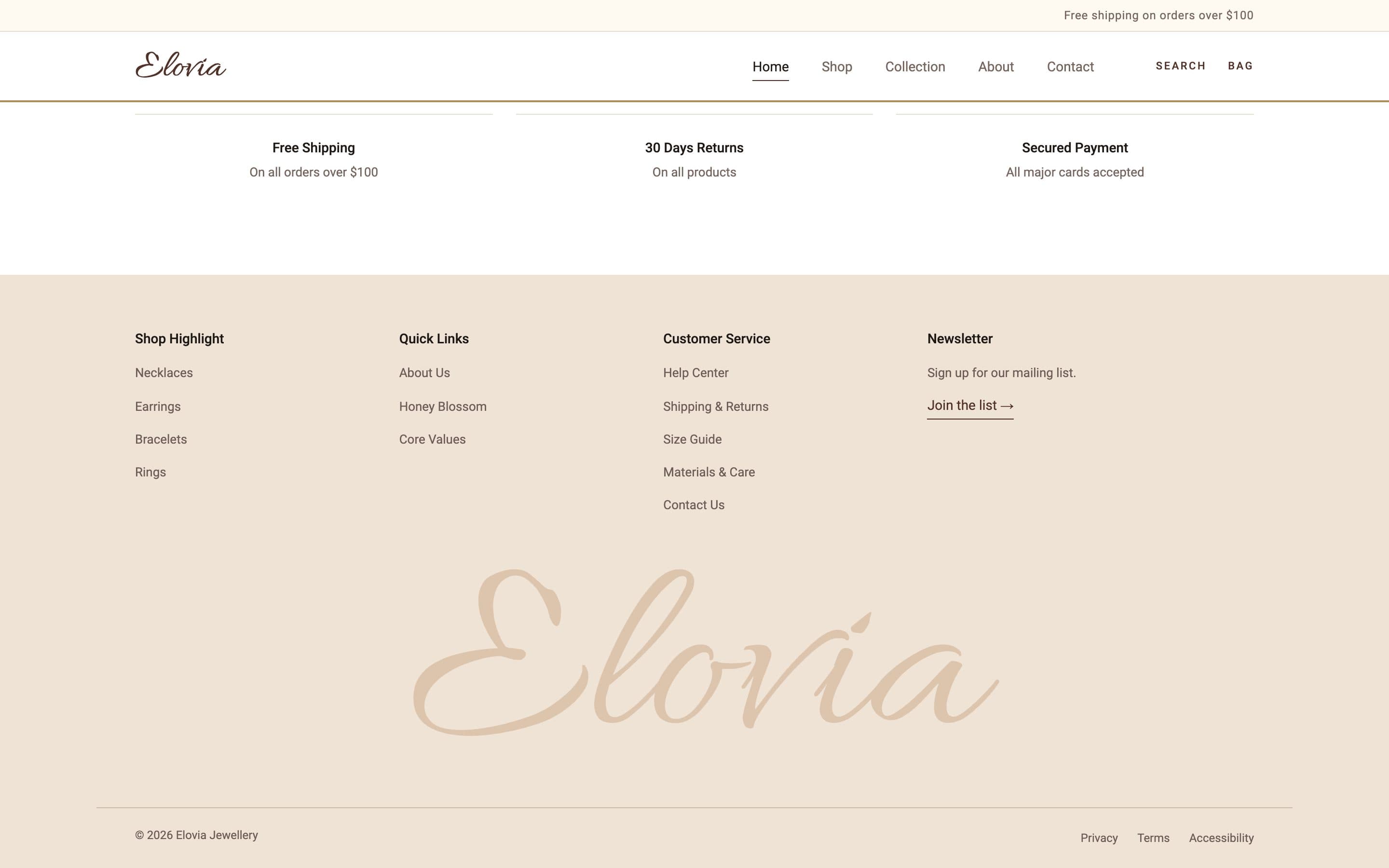Click the Size Guide link
The width and height of the screenshot is (1389, 868).
point(692,439)
